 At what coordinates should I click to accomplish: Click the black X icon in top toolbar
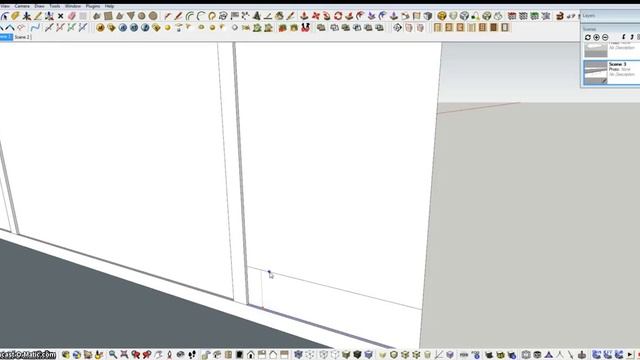pos(60,16)
